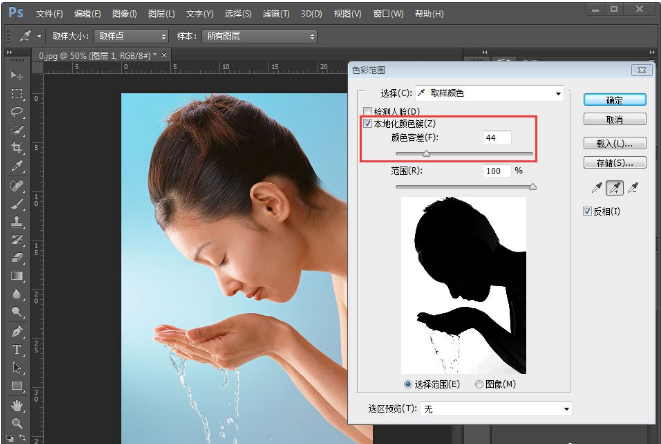
Task: Click the black-and-white selection preview thumbnail
Action: click(x=463, y=285)
